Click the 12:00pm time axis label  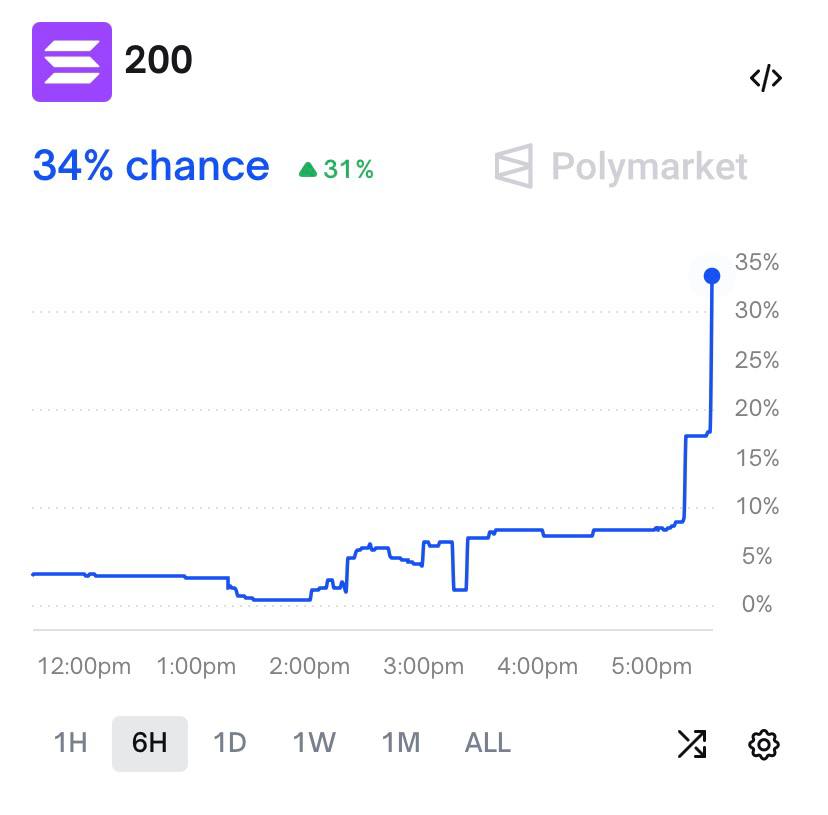(x=84, y=667)
